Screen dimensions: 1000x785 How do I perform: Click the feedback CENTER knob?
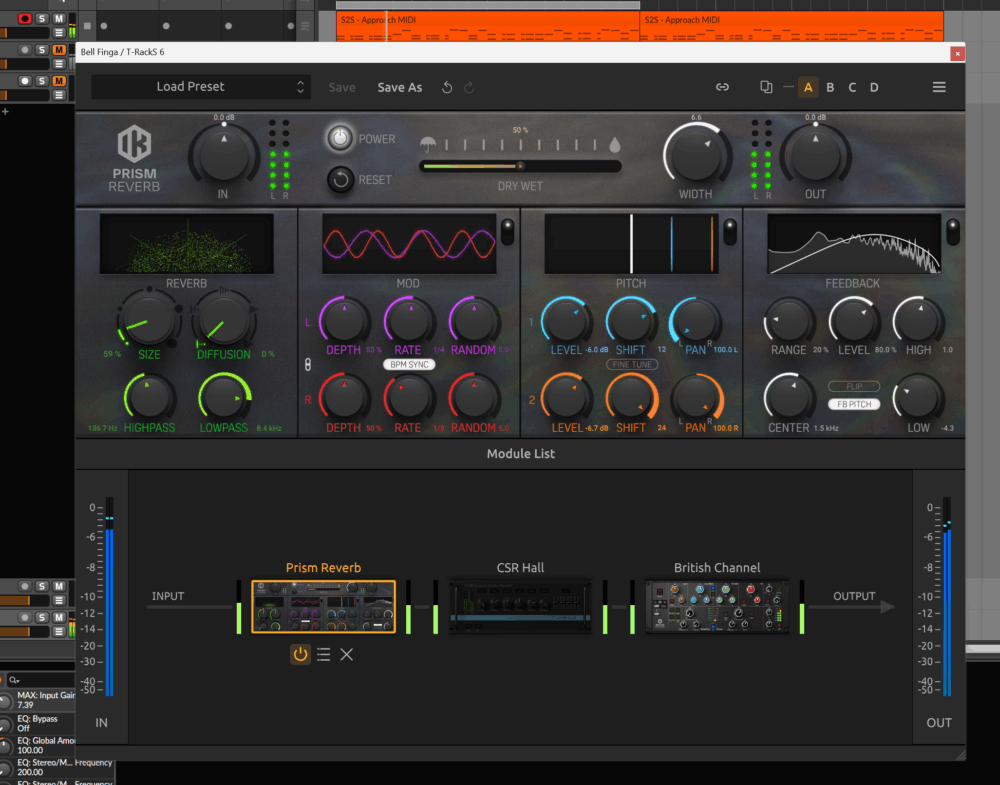click(x=790, y=399)
